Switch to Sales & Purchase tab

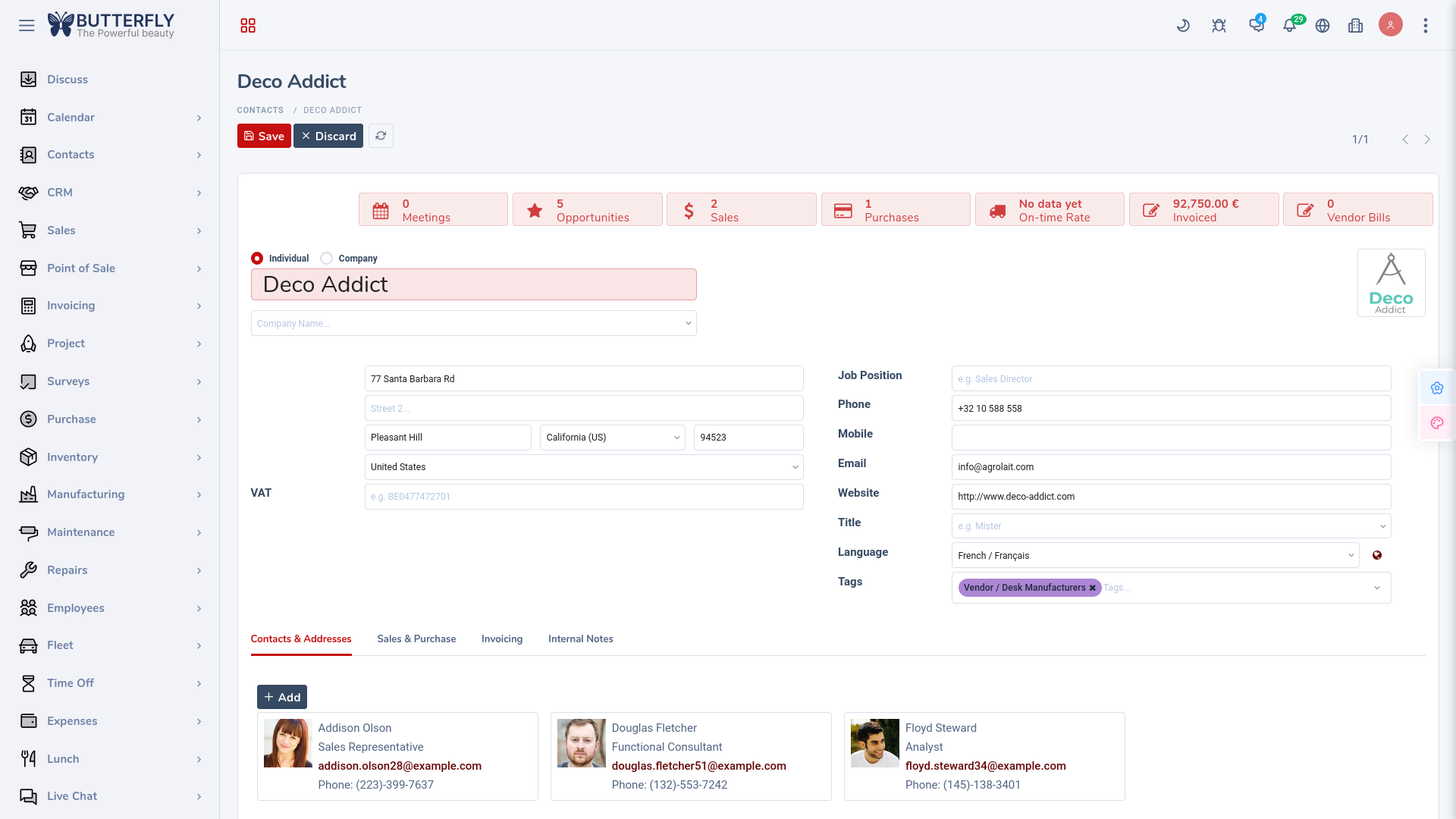coord(416,639)
